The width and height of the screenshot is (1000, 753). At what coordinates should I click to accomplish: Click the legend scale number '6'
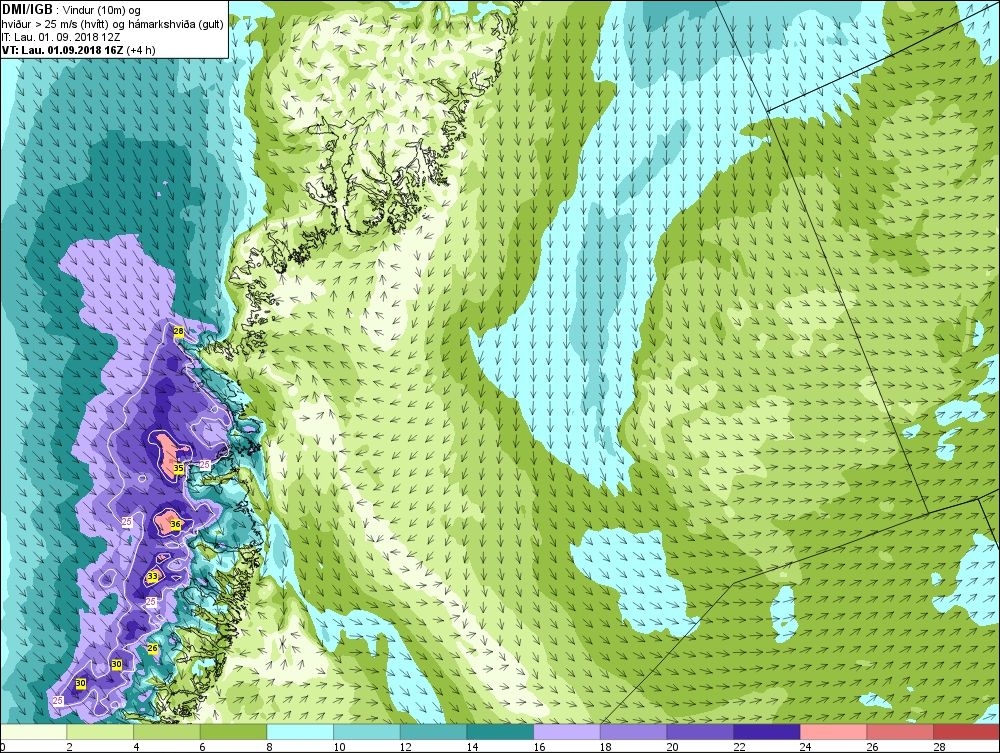[203, 747]
